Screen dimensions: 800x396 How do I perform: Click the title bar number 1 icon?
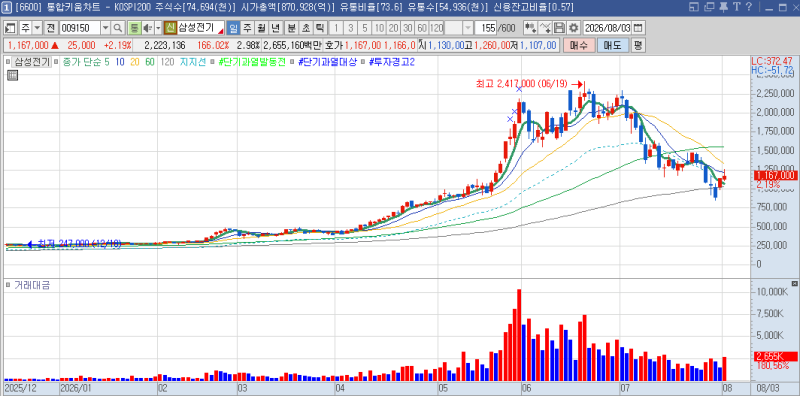(x=7, y=7)
